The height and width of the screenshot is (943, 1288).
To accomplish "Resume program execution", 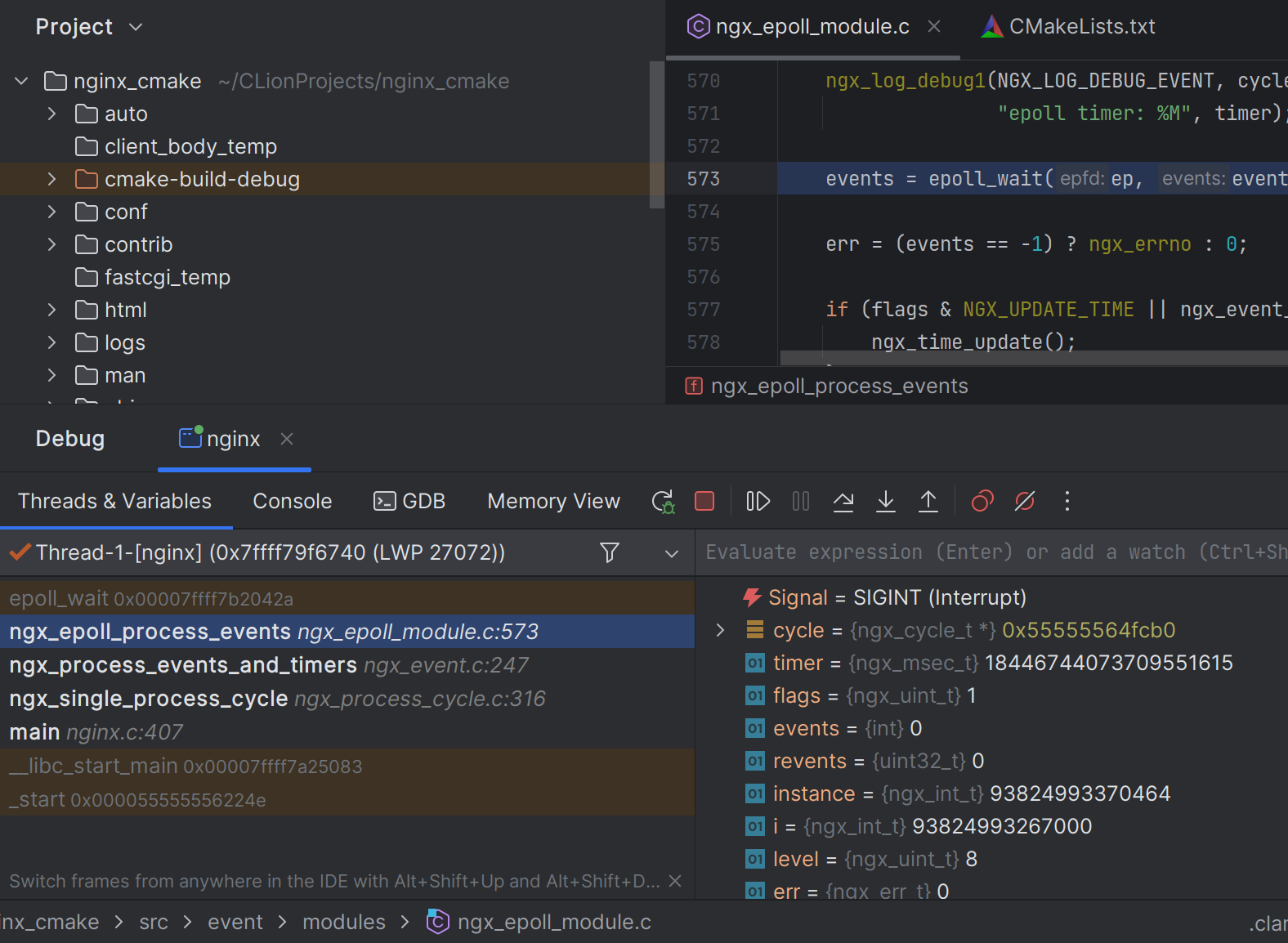I will [758, 501].
